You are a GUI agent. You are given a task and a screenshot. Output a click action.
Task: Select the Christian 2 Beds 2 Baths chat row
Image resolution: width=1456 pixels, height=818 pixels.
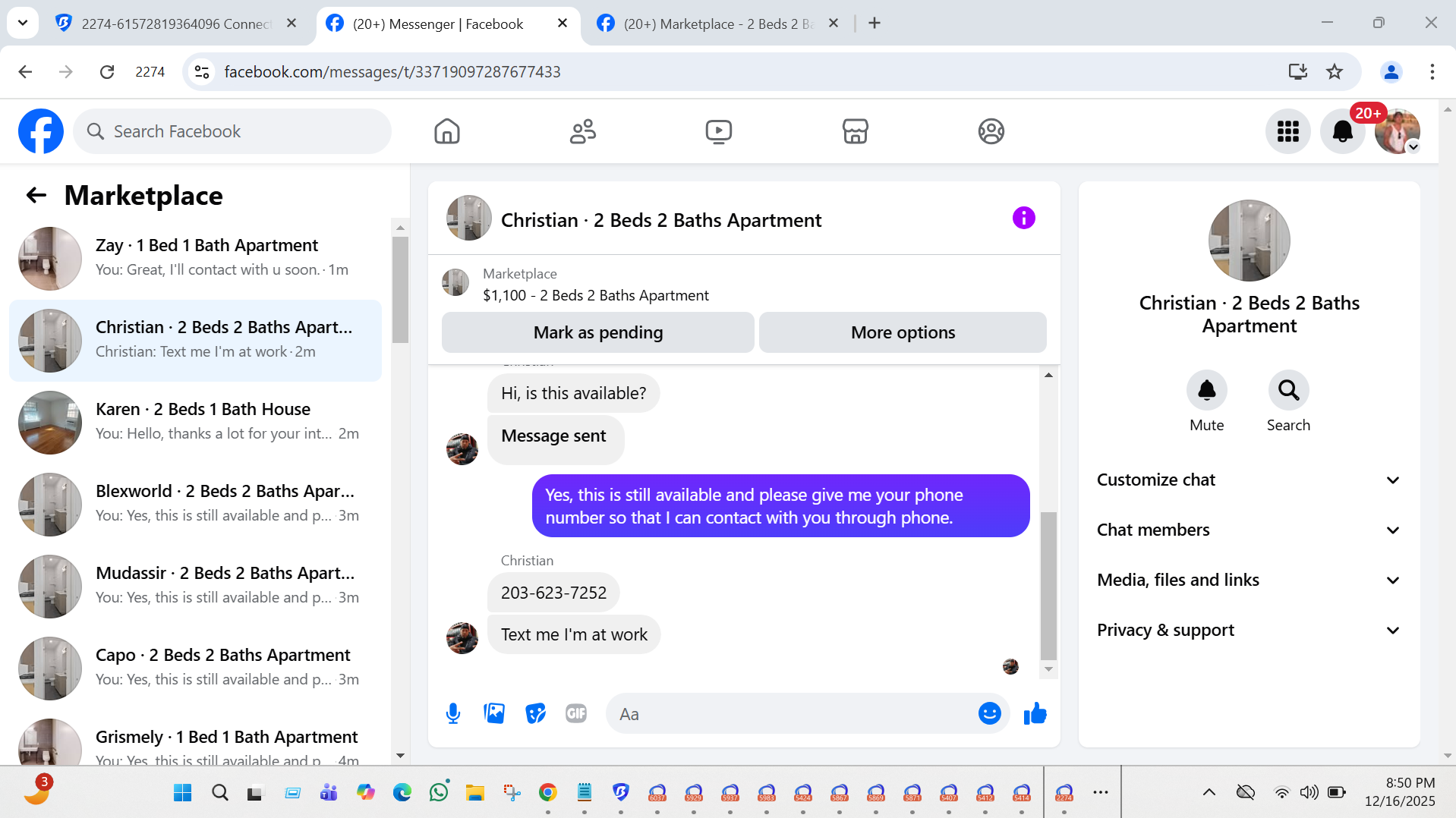click(x=196, y=341)
